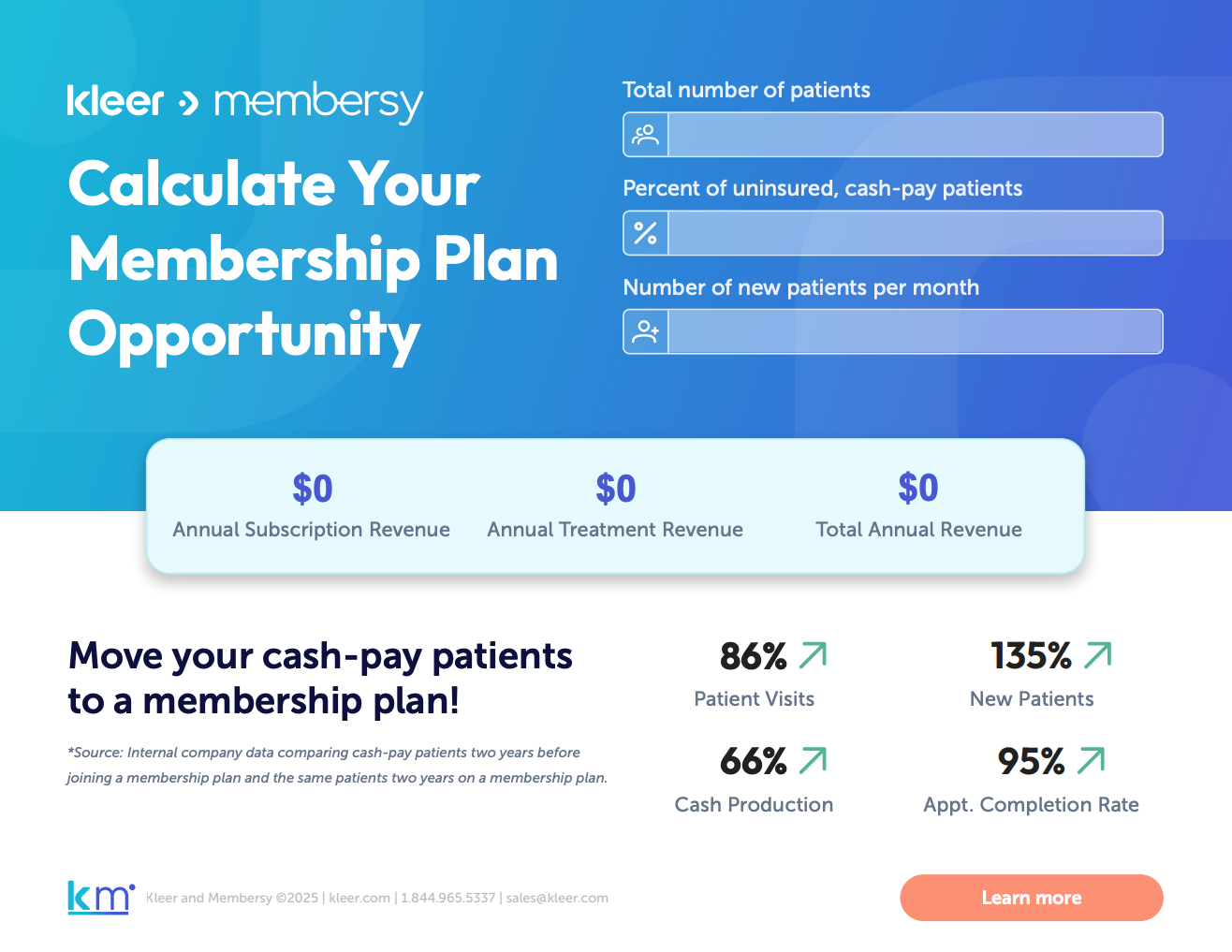Screen dimensions: 1232x952
Task: Open the Learn more button
Action: coord(1032,898)
